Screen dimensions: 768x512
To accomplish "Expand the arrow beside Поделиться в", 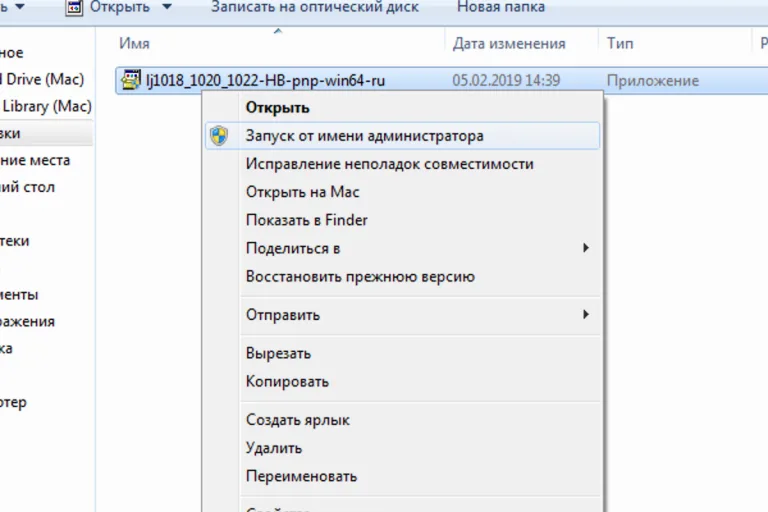I will 586,248.
